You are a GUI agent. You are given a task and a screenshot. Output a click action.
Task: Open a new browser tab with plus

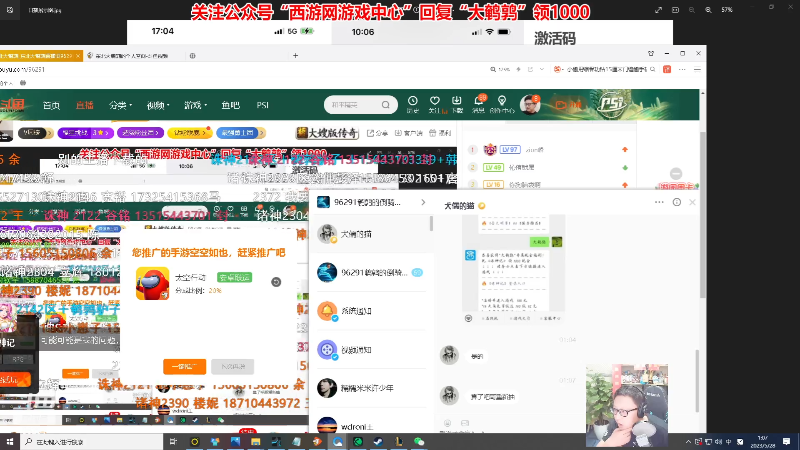tap(295, 56)
